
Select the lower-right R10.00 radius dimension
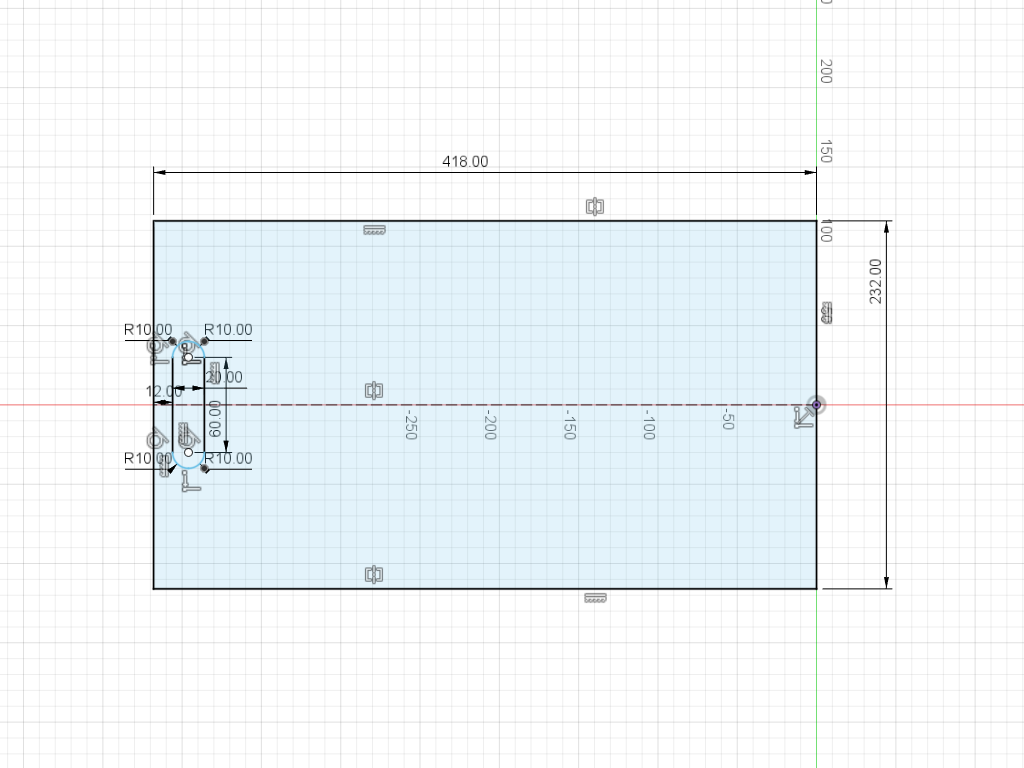(228, 458)
